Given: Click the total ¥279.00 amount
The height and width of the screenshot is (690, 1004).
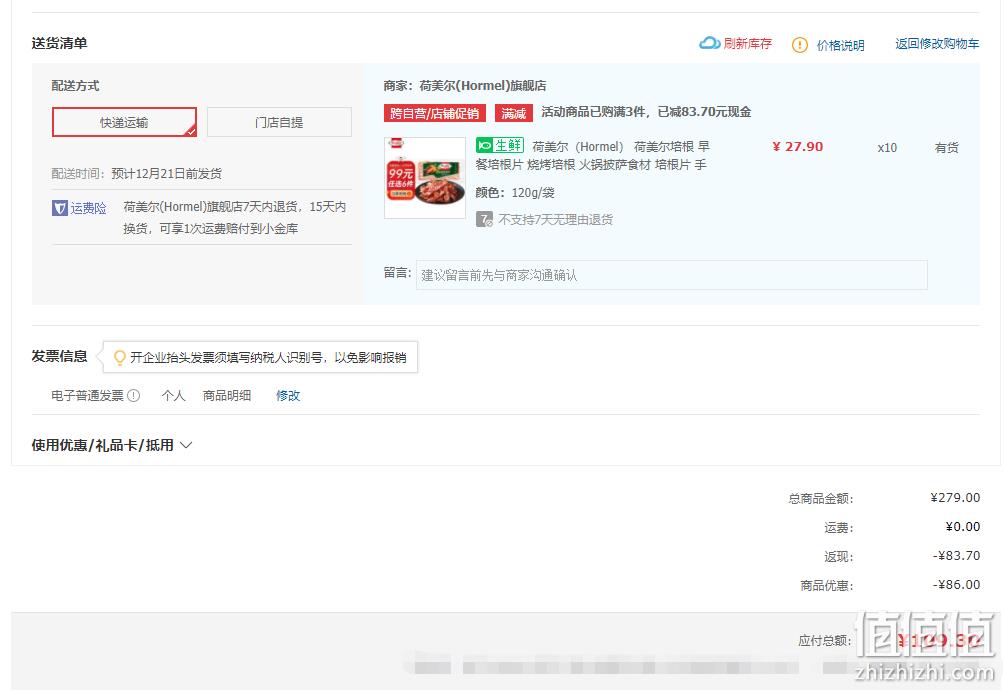Looking at the screenshot, I should (955, 497).
